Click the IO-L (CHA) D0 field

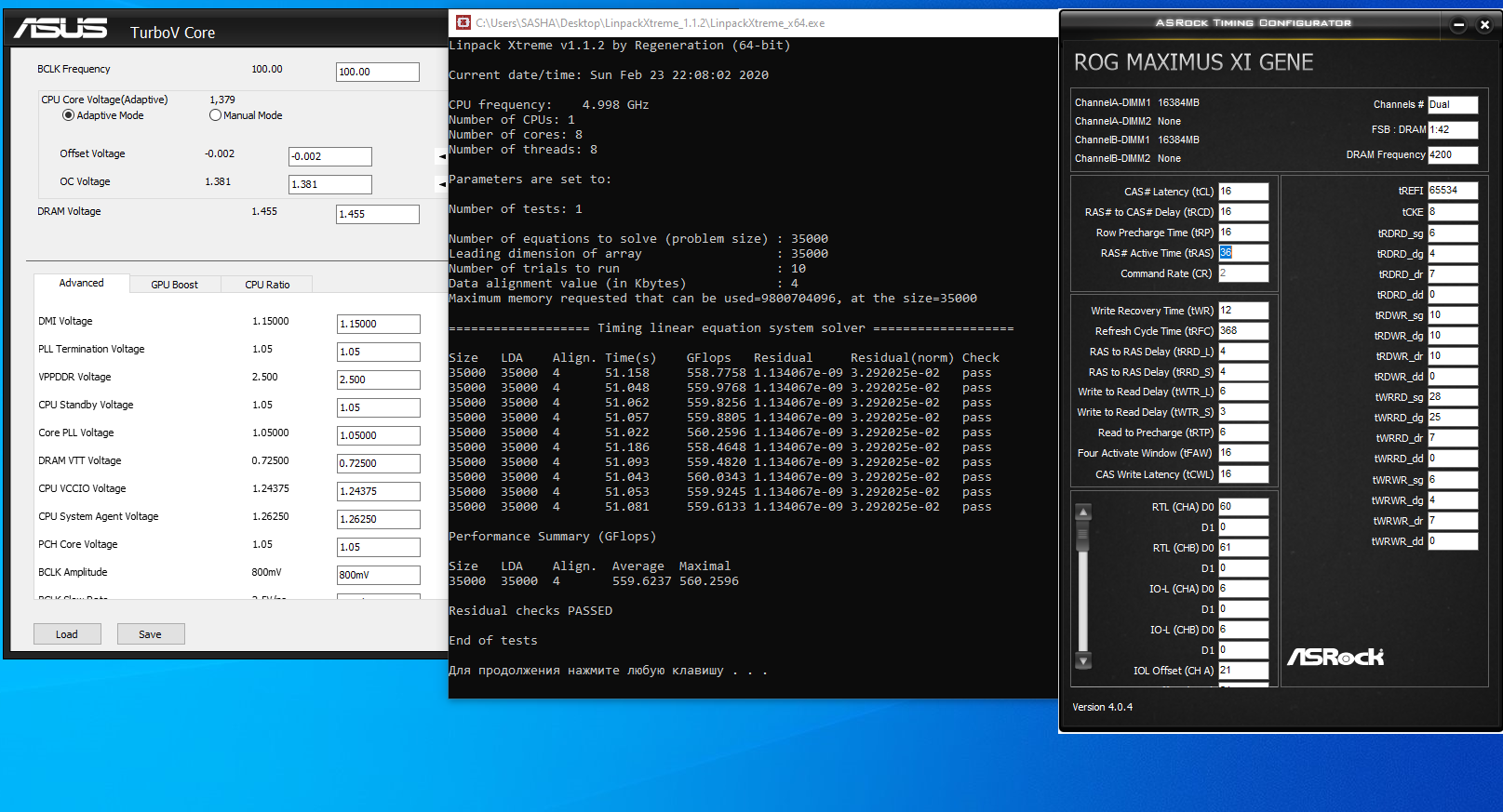pyautogui.click(x=1243, y=589)
